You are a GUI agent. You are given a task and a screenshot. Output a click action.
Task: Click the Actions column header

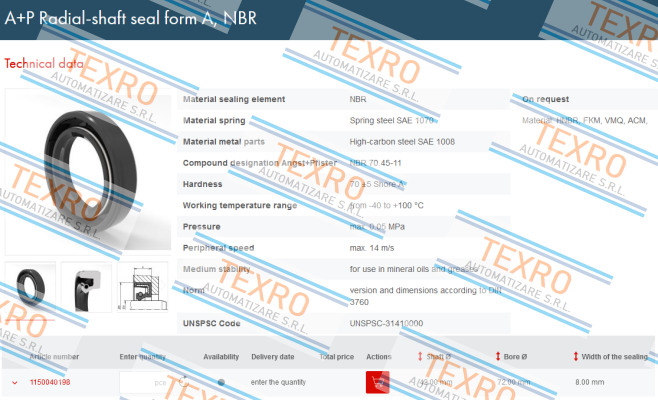[x=379, y=357]
